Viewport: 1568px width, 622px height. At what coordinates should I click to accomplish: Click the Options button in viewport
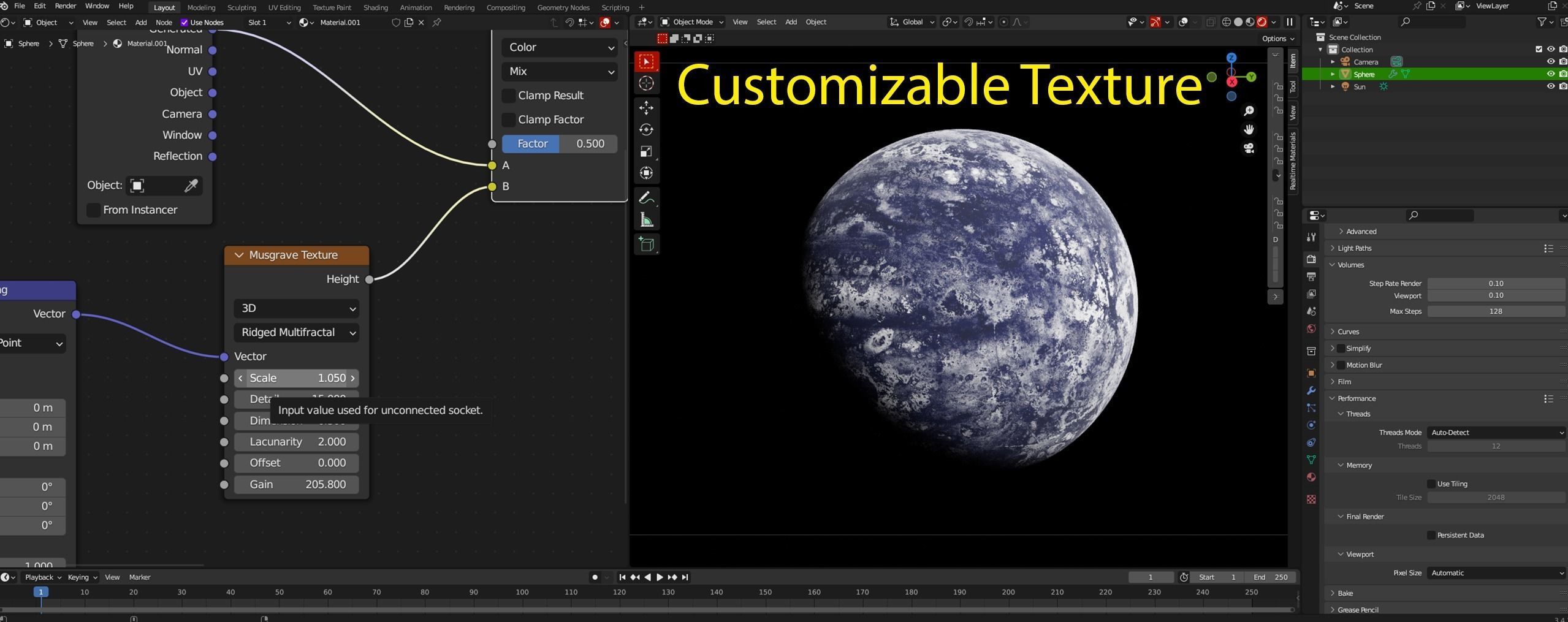pyautogui.click(x=1277, y=39)
